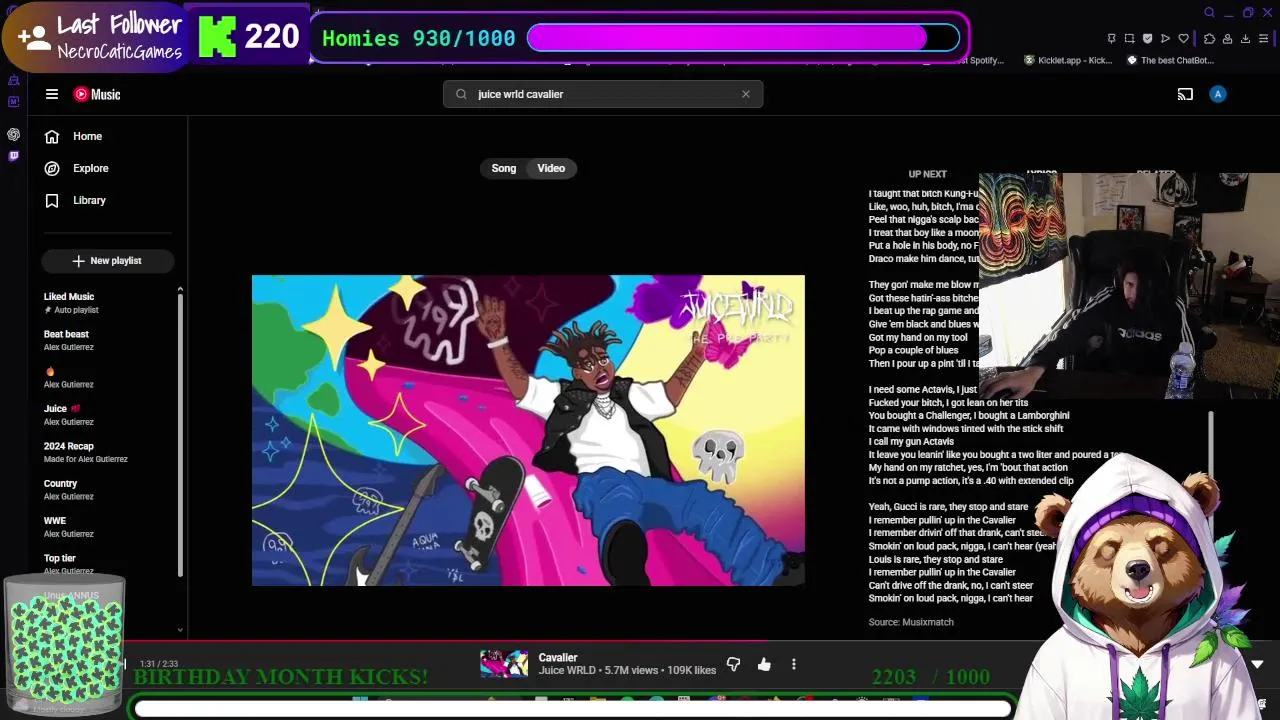Image resolution: width=1280 pixels, height=720 pixels.
Task: Click the Cavalier video artwork
Action: coord(528,430)
